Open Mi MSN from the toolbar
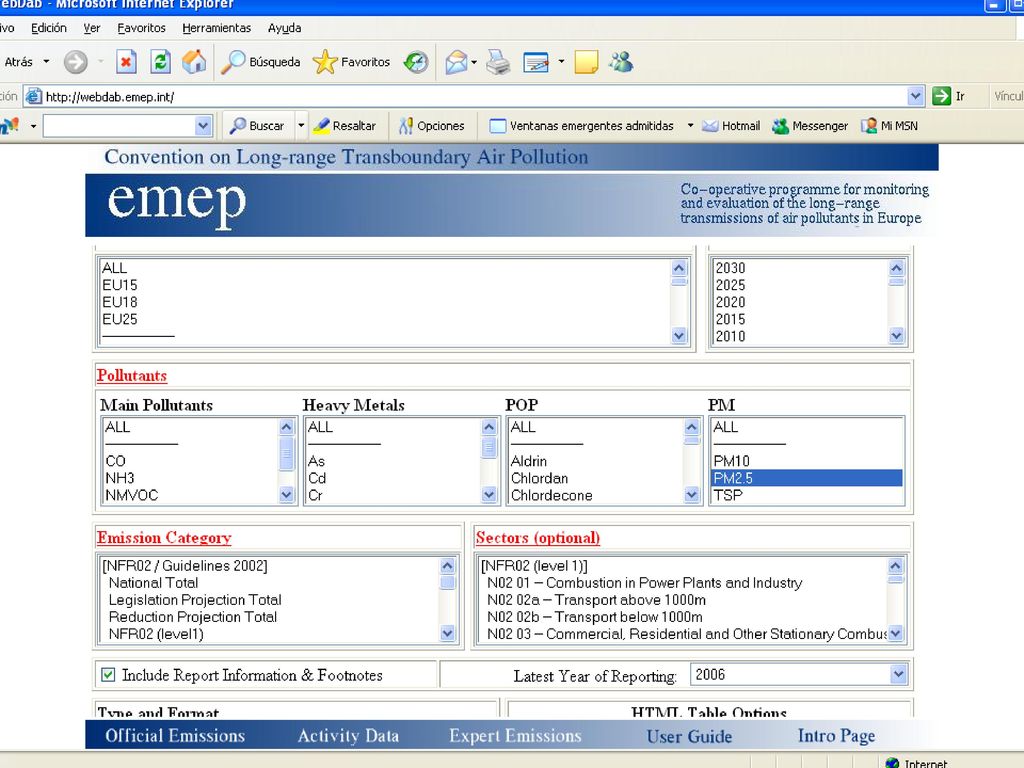 [889, 125]
